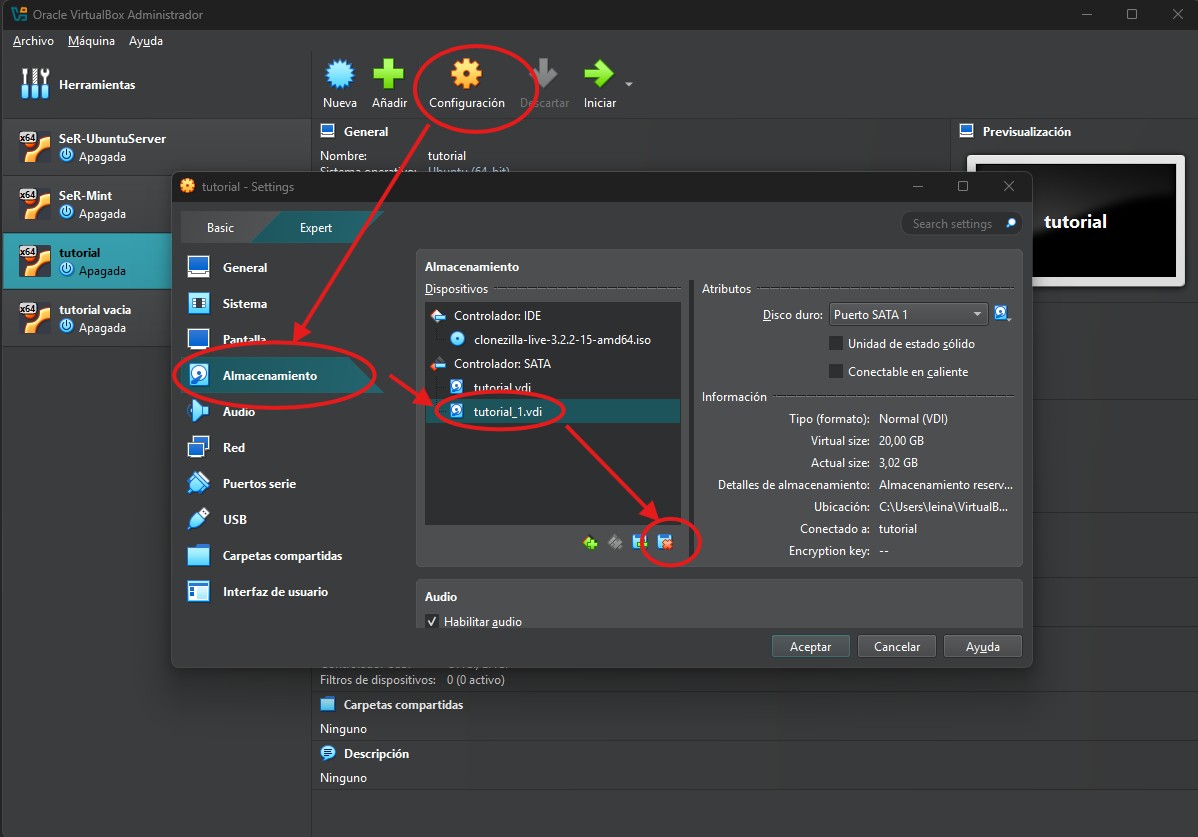The height and width of the screenshot is (837, 1198).
Task: Click the General section icon in main window
Action: pyautogui.click(x=328, y=131)
